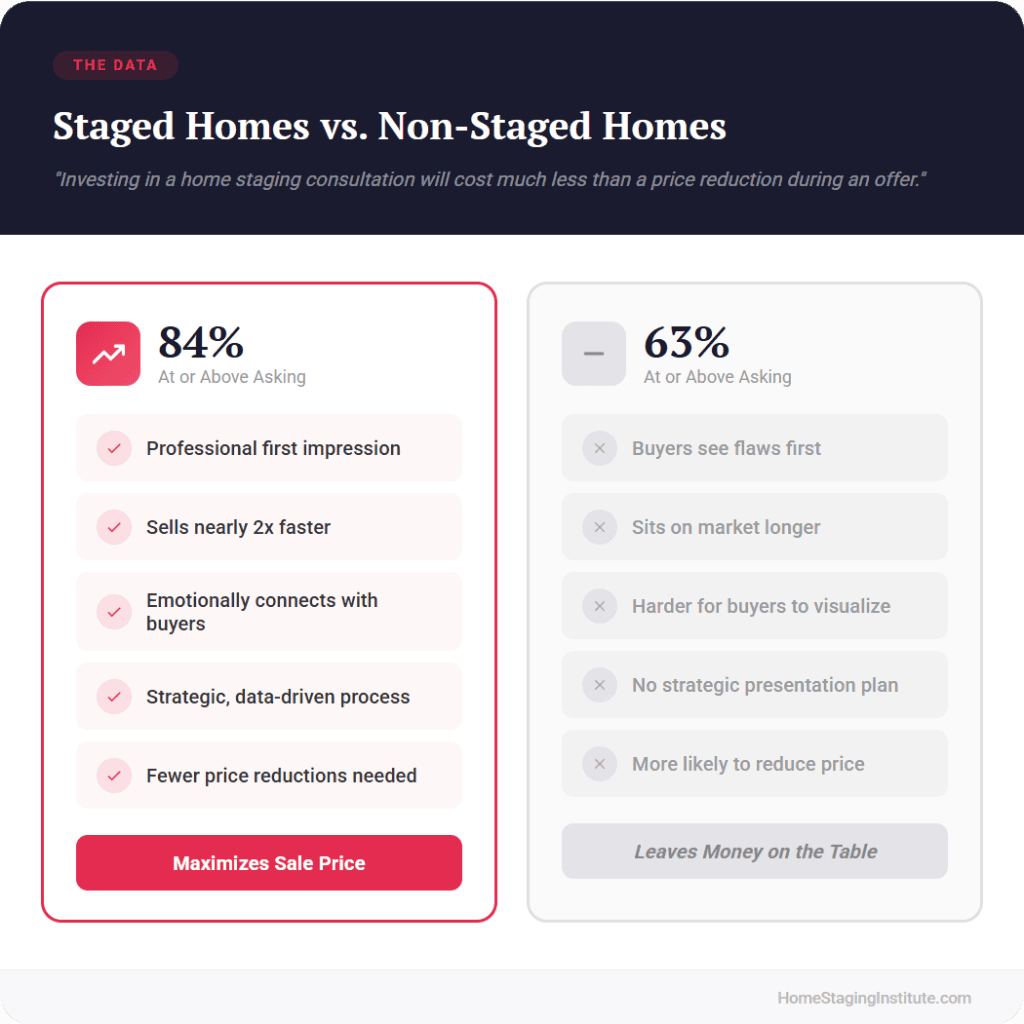Click X icon next to No strategic presentation plan
The width and height of the screenshot is (1024, 1024).
click(600, 685)
